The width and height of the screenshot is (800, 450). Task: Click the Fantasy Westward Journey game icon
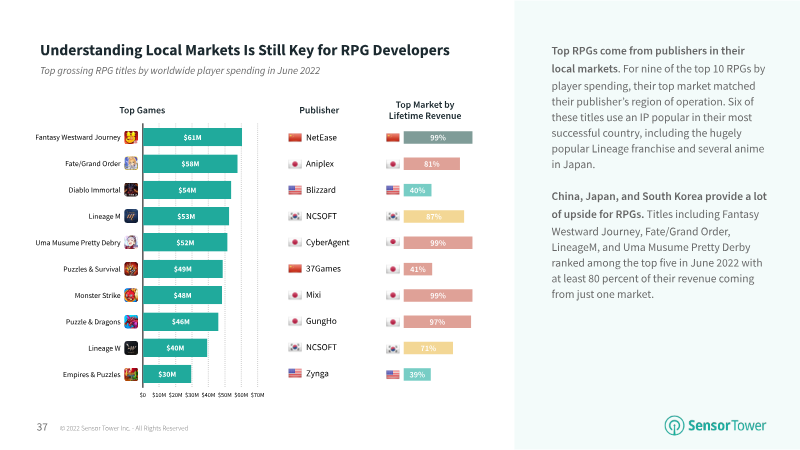point(131,137)
